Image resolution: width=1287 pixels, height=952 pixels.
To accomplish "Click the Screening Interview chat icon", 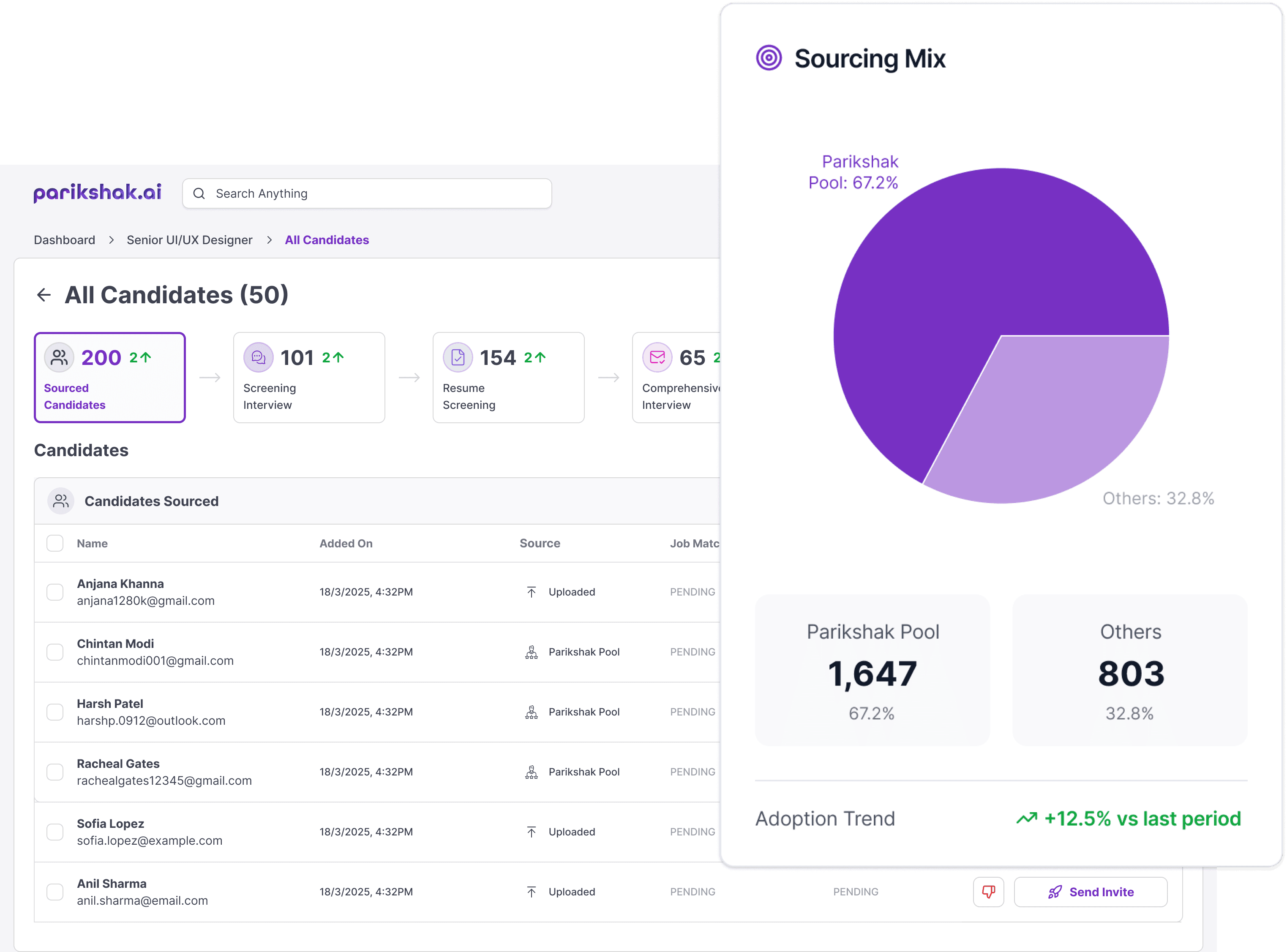I will (x=258, y=357).
